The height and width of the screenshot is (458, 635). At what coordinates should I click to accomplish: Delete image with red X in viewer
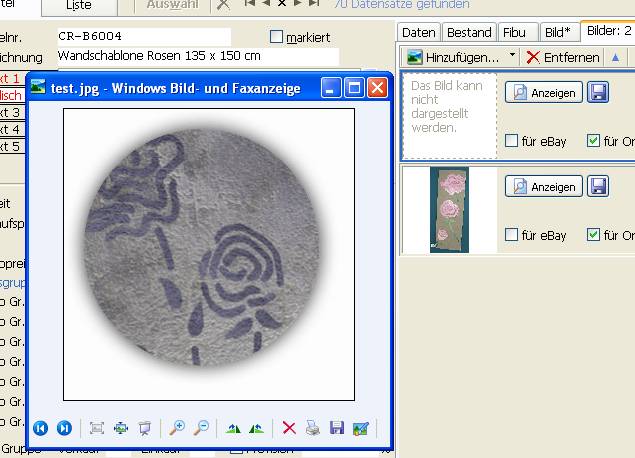click(x=289, y=428)
